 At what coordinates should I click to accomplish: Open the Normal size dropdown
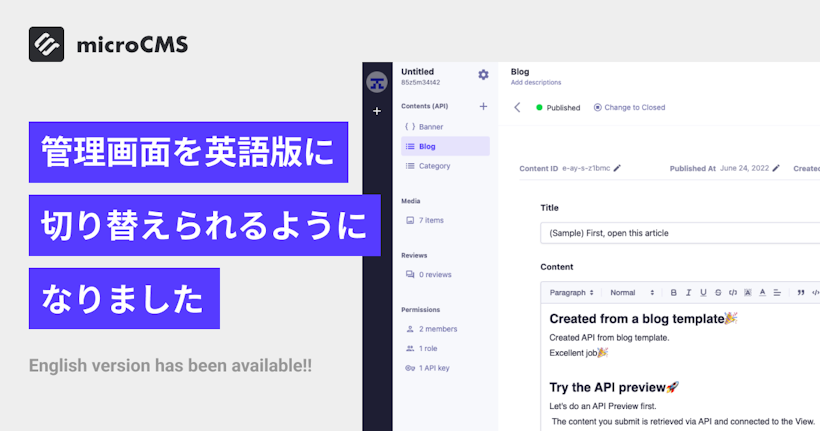pos(632,293)
